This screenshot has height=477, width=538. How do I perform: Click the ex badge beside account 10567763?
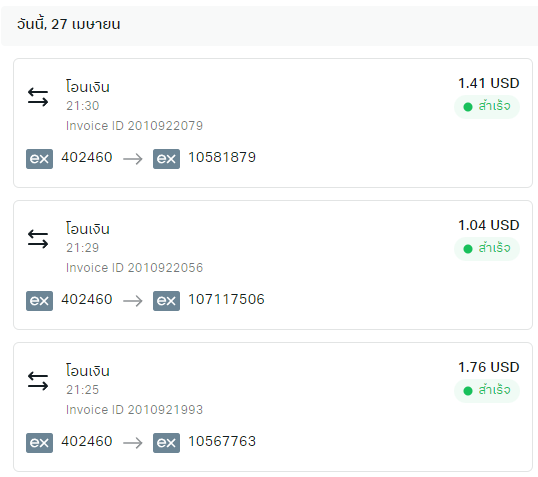[x=166, y=443]
